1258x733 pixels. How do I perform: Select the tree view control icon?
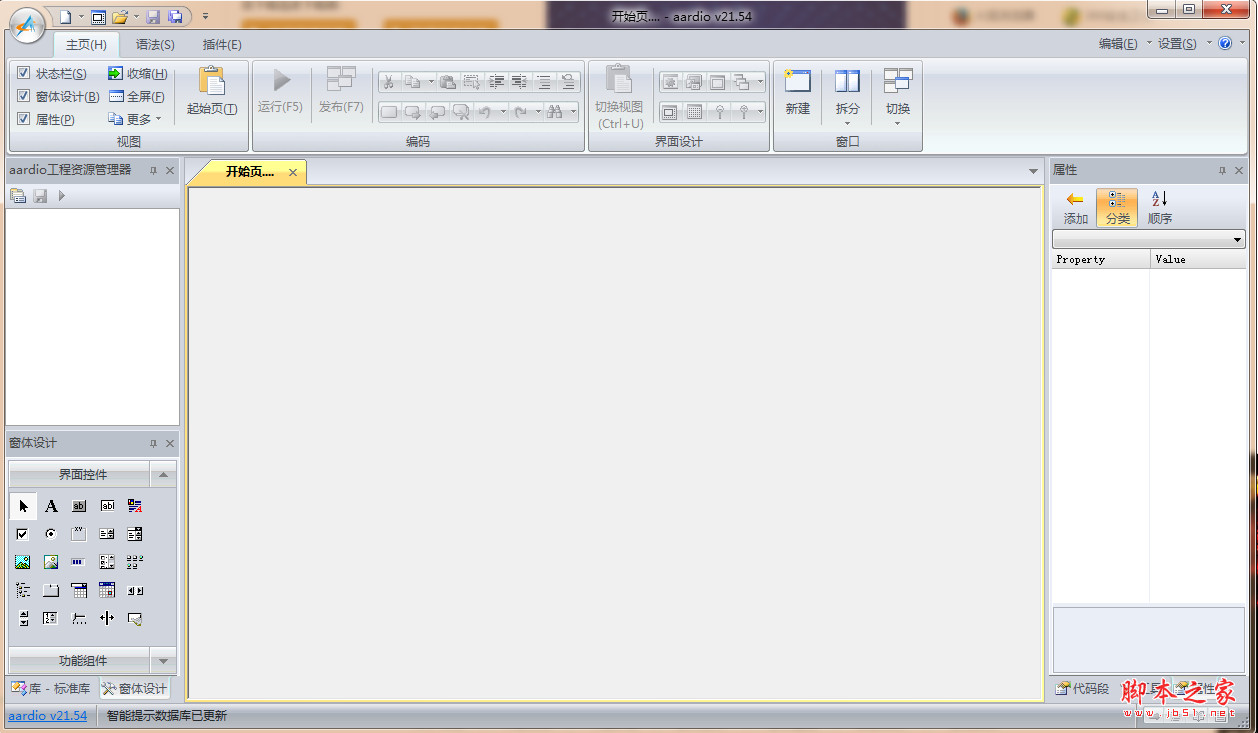click(23, 590)
